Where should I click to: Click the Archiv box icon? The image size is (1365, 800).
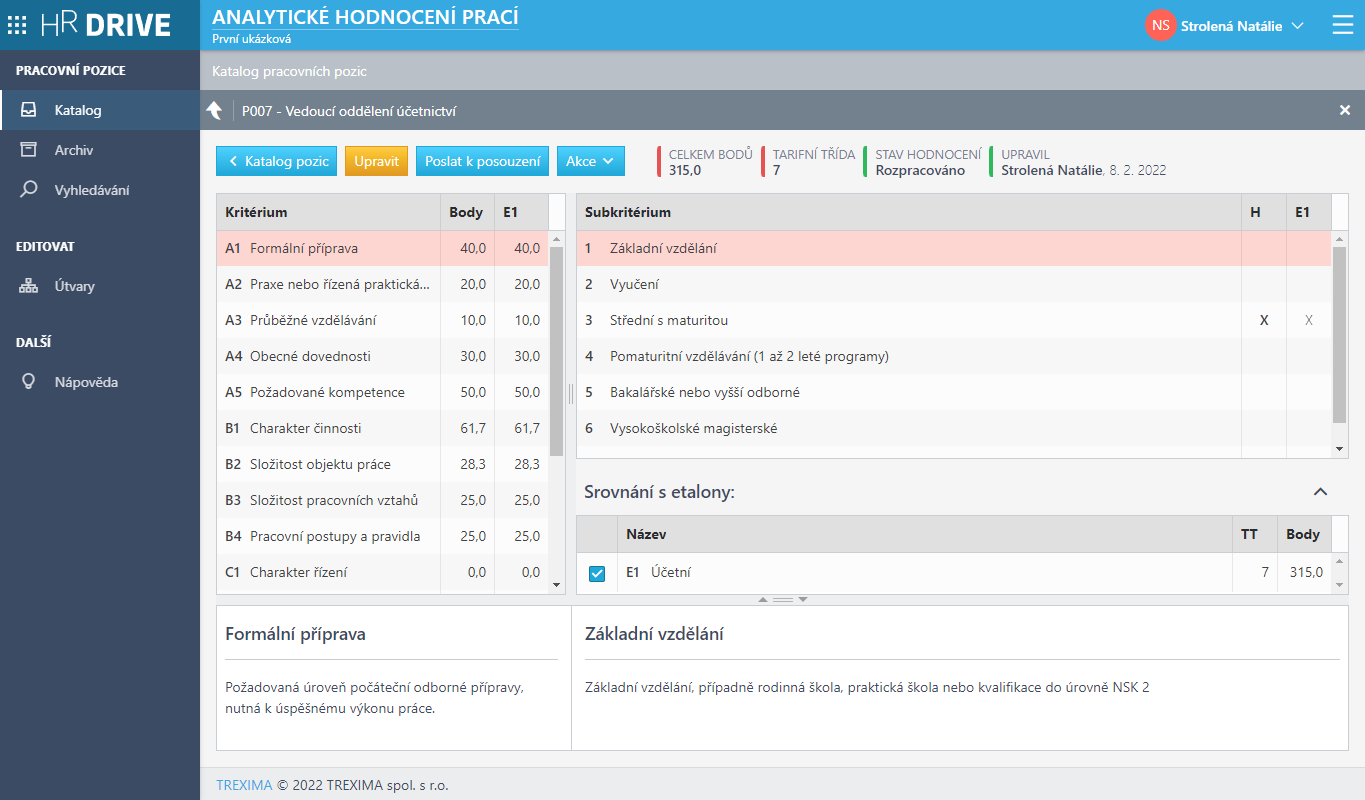coord(29,150)
